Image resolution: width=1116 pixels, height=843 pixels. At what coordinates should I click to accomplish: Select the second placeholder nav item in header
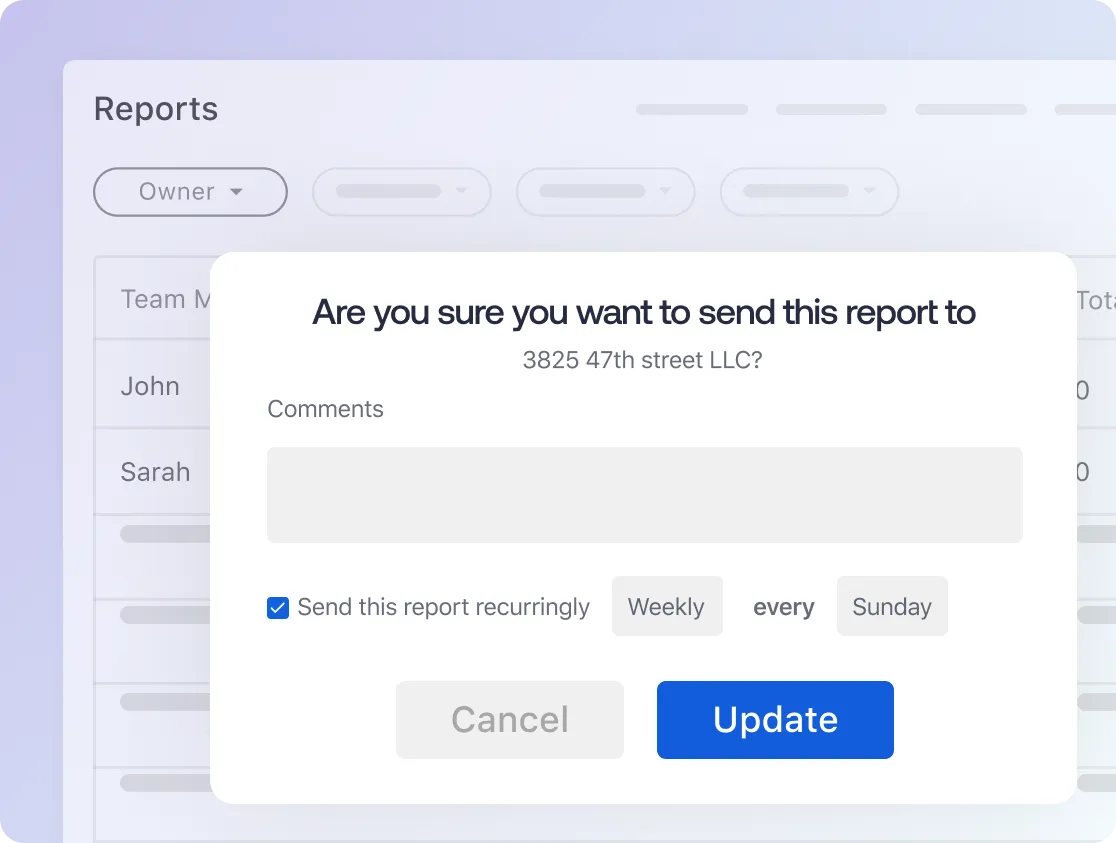[x=831, y=109]
